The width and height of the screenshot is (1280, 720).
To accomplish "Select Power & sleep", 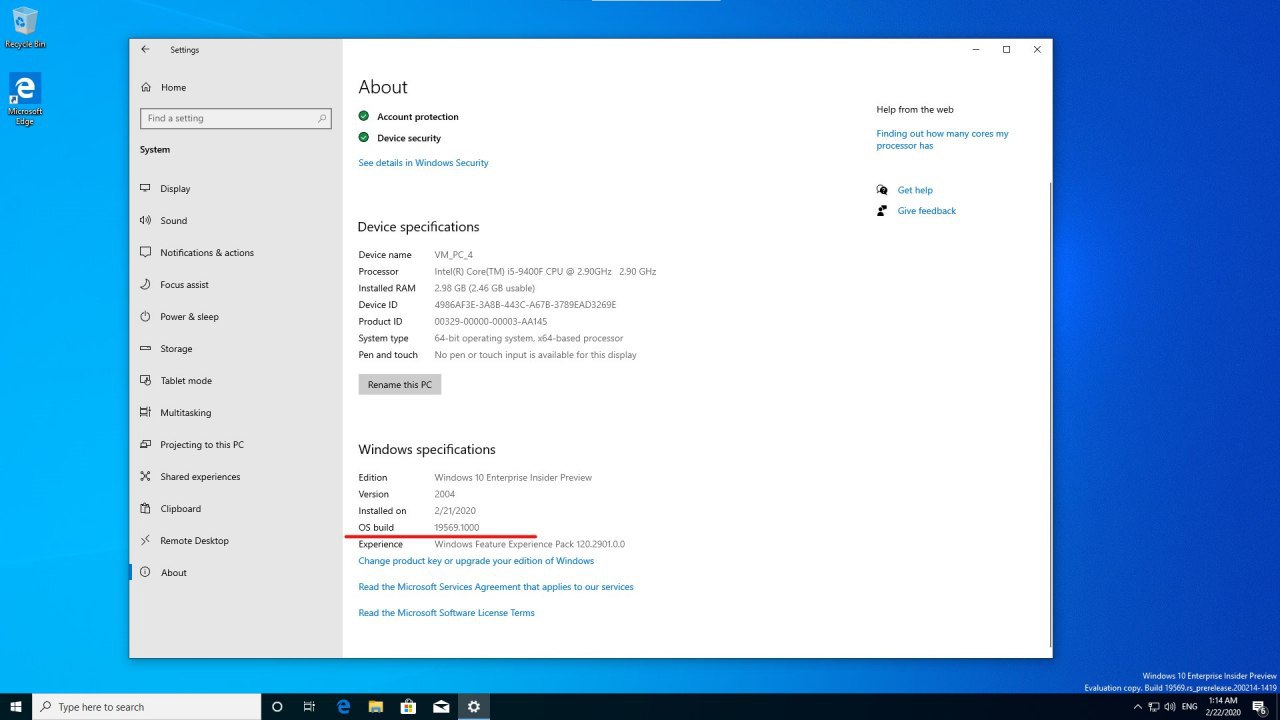I will click(x=189, y=316).
